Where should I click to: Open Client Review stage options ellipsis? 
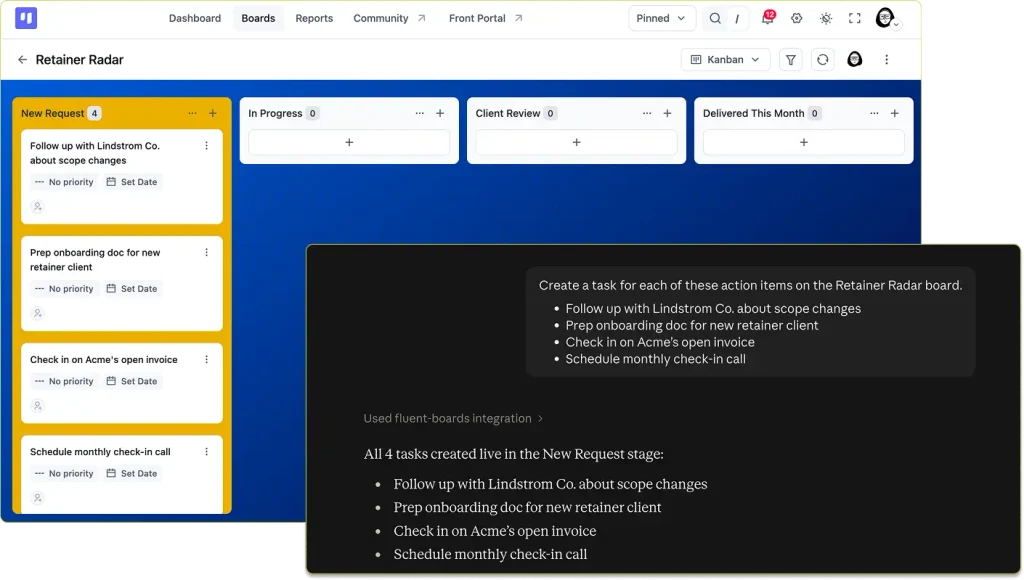click(647, 113)
